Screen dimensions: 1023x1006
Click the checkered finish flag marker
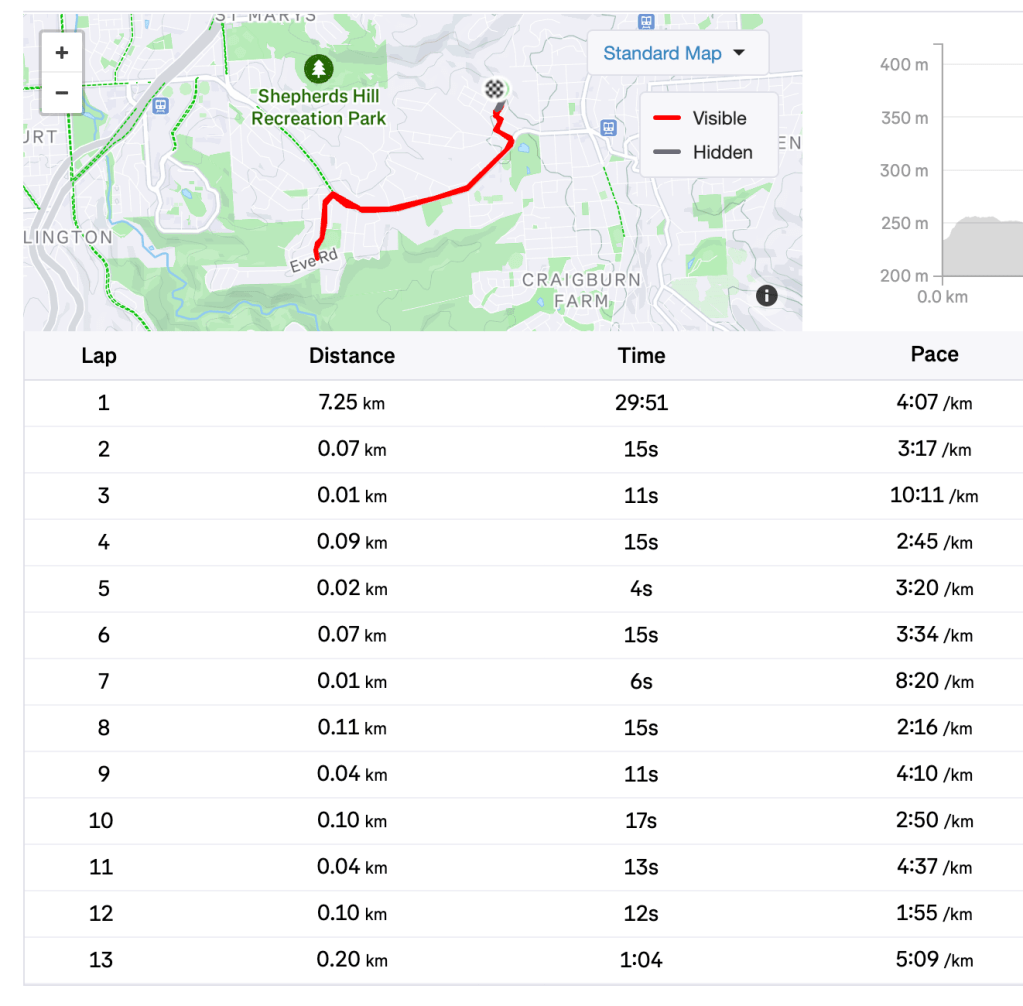click(x=494, y=89)
